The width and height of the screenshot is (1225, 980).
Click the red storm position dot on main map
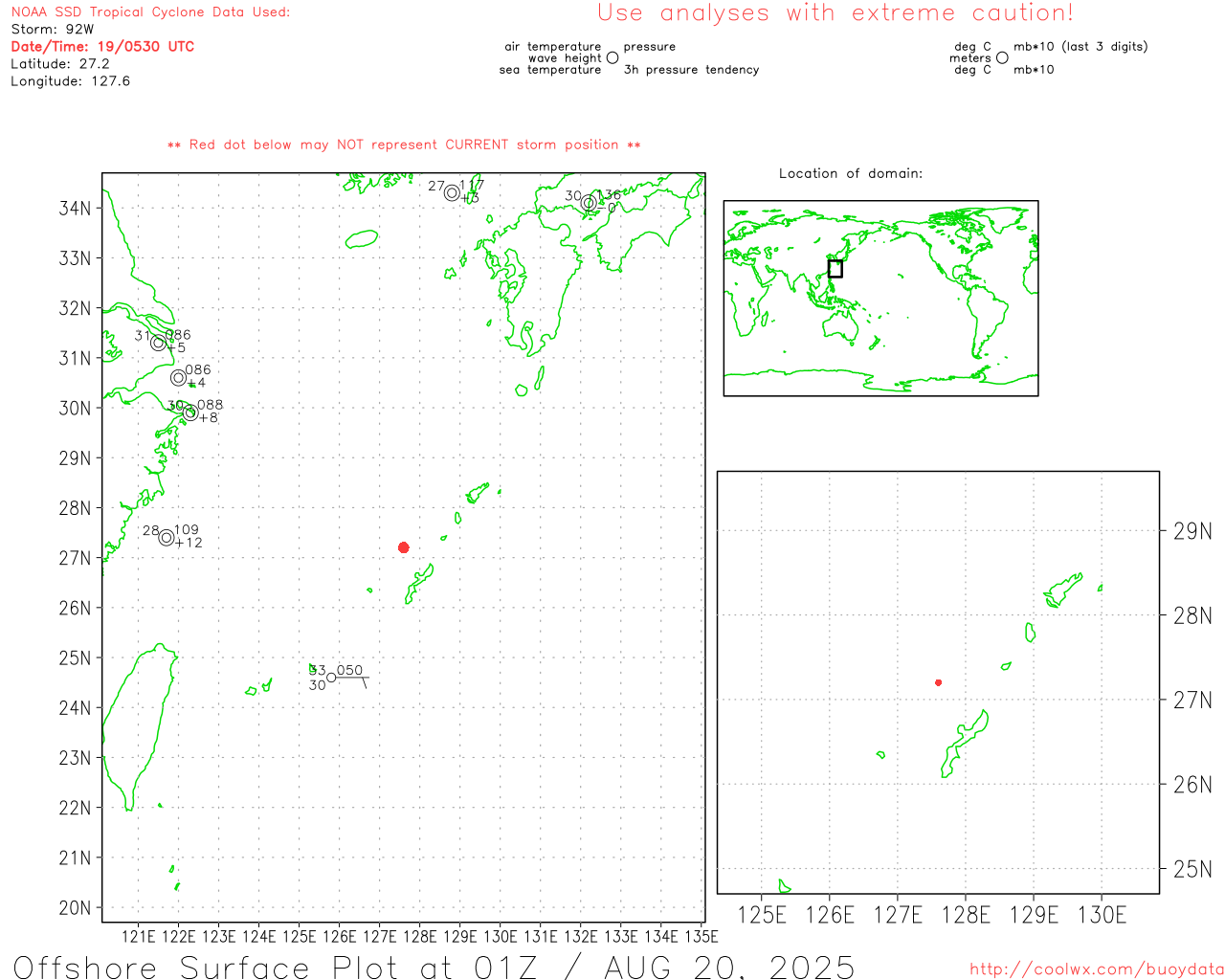403,547
